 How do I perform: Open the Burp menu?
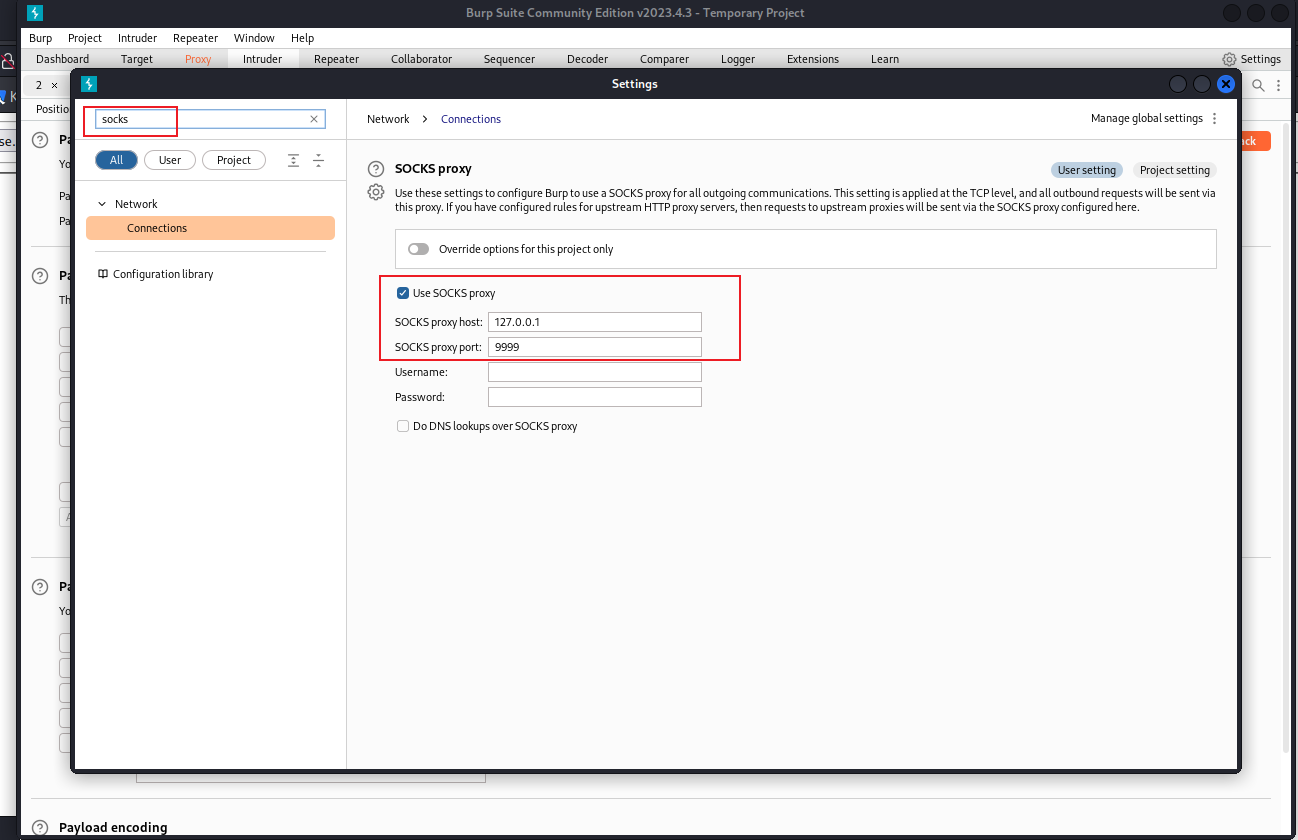click(41, 38)
